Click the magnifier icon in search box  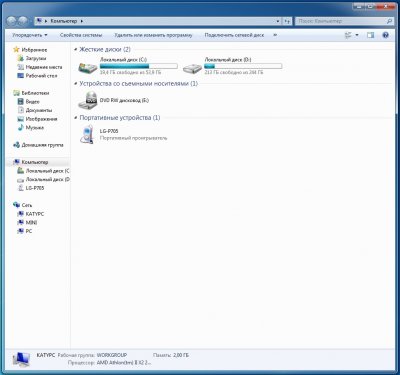click(x=389, y=21)
